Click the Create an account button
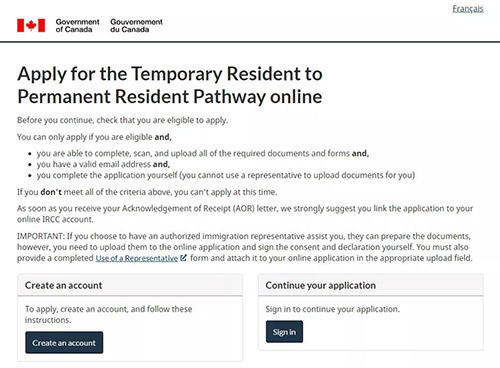This screenshot has width=500, height=368. click(x=64, y=342)
